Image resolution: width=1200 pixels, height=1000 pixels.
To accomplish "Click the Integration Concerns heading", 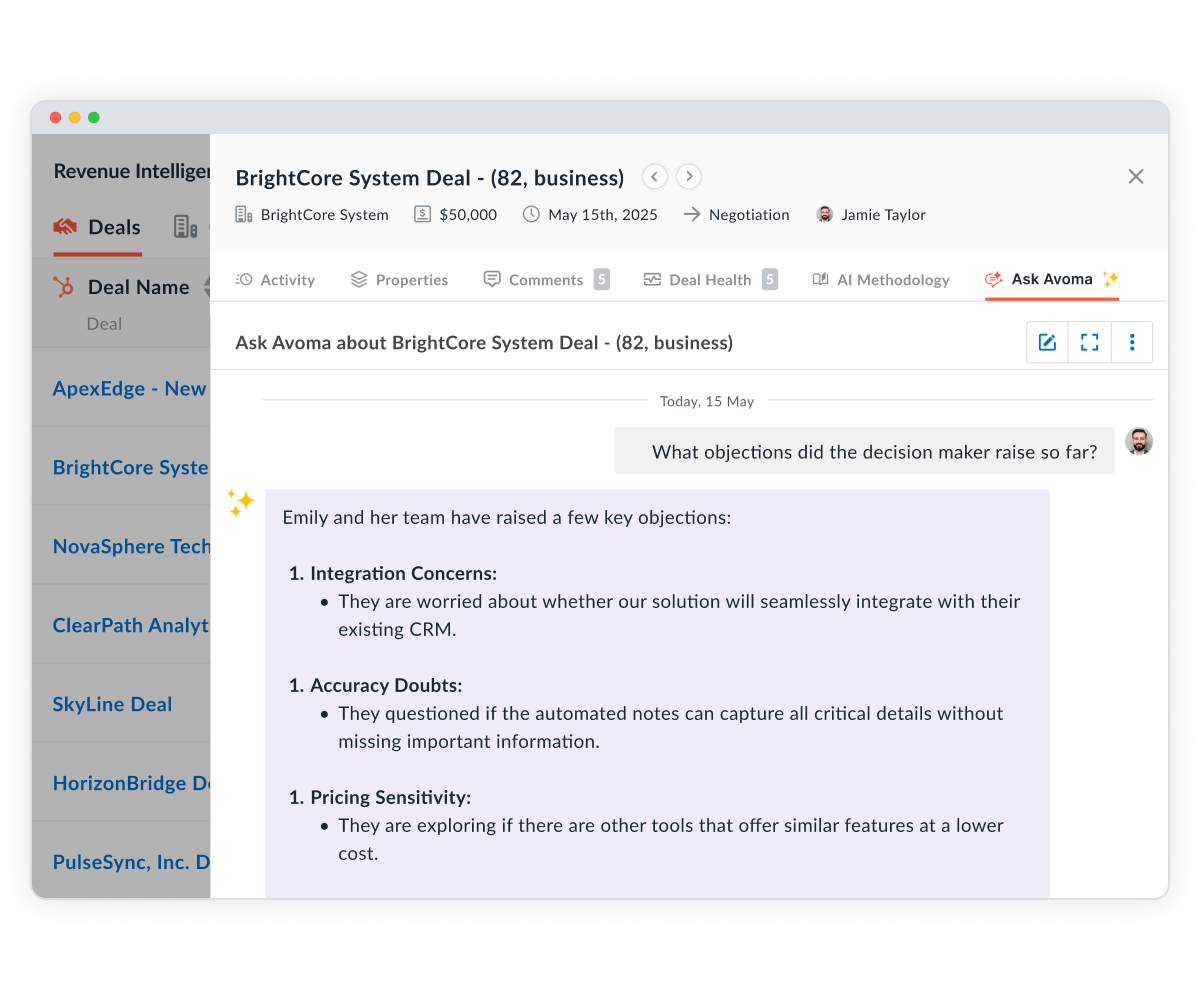I will (404, 573).
